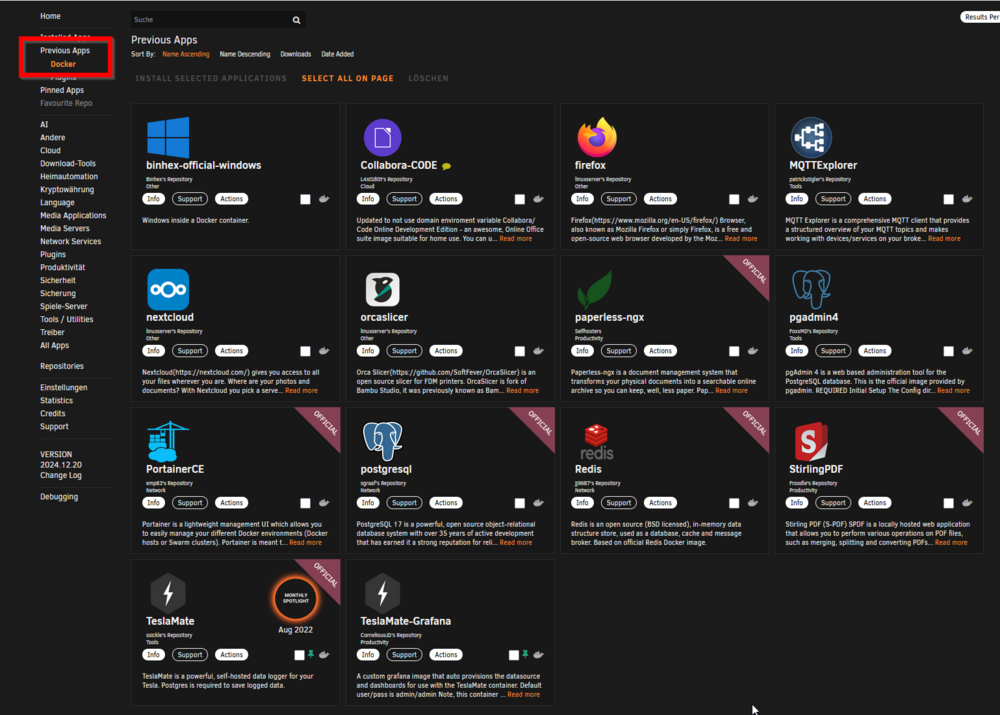This screenshot has width=1000, height=715.
Task: Click the green pinned marker on TeslaMate
Action: click(x=311, y=654)
